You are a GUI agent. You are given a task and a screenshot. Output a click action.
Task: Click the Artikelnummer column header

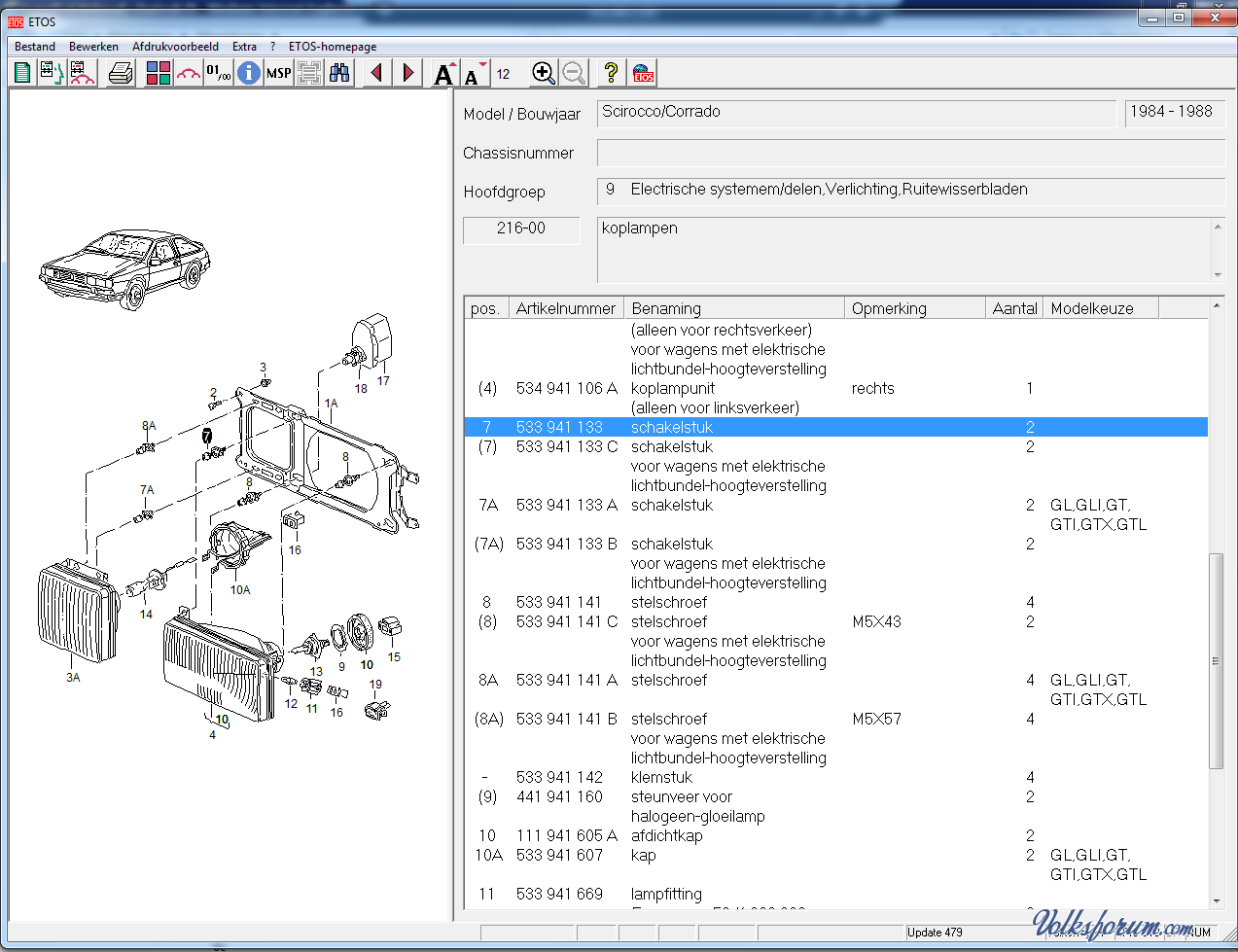click(x=566, y=308)
